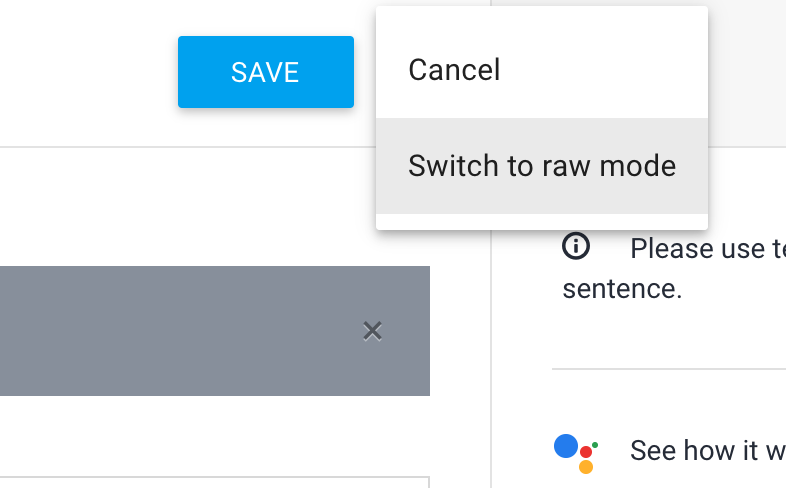The image size is (786, 488).
Task: Click the blue SAVE button
Action: [265, 72]
